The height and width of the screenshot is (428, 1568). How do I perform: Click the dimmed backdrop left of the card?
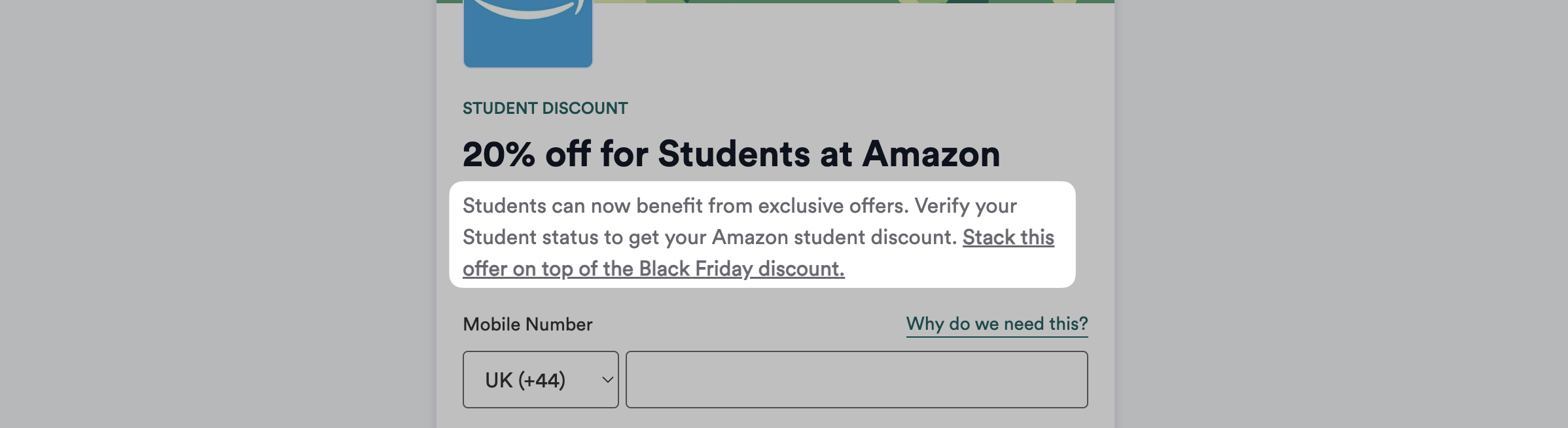pyautogui.click(x=218, y=214)
